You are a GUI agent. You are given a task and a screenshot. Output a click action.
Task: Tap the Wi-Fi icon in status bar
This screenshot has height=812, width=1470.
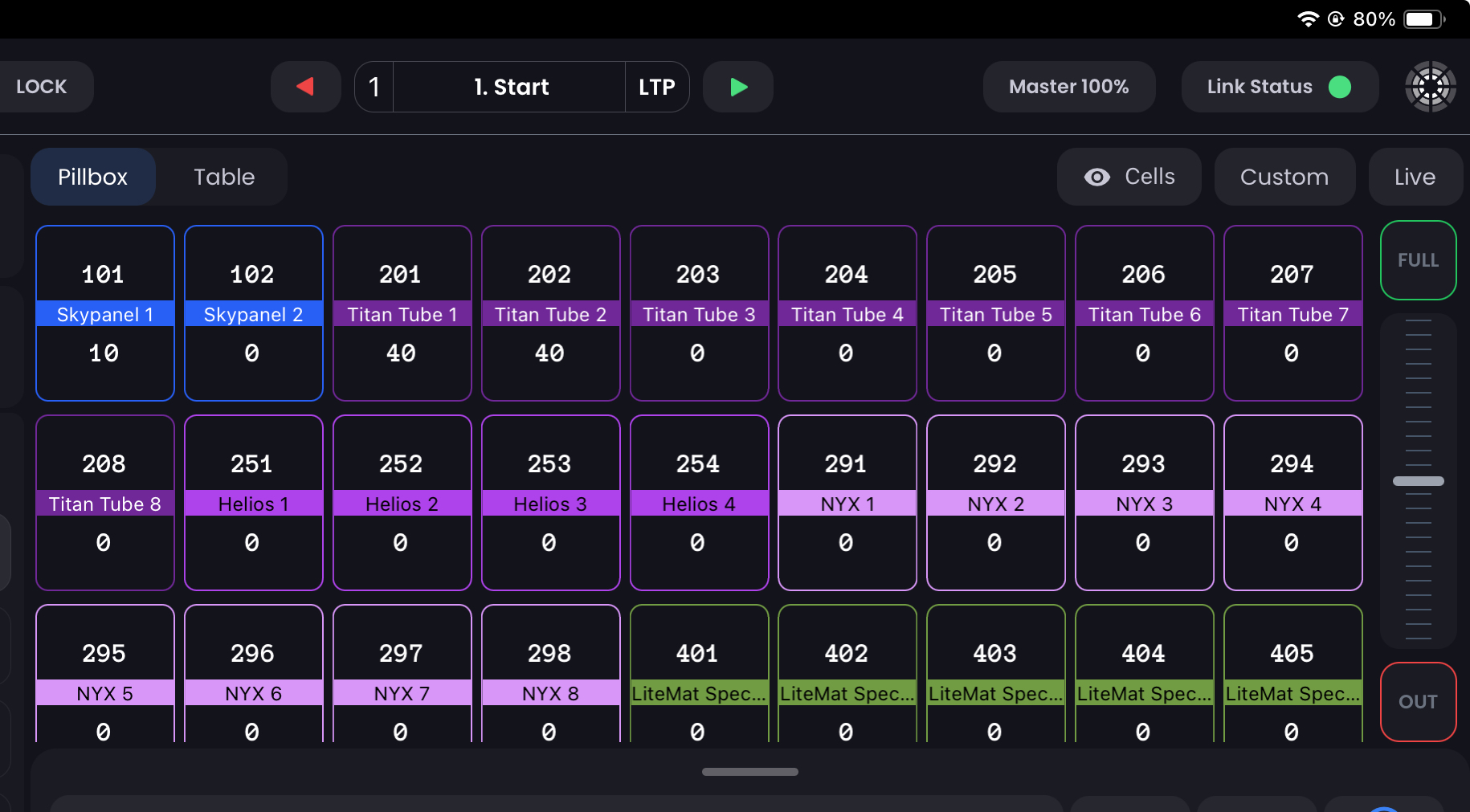[x=1308, y=19]
